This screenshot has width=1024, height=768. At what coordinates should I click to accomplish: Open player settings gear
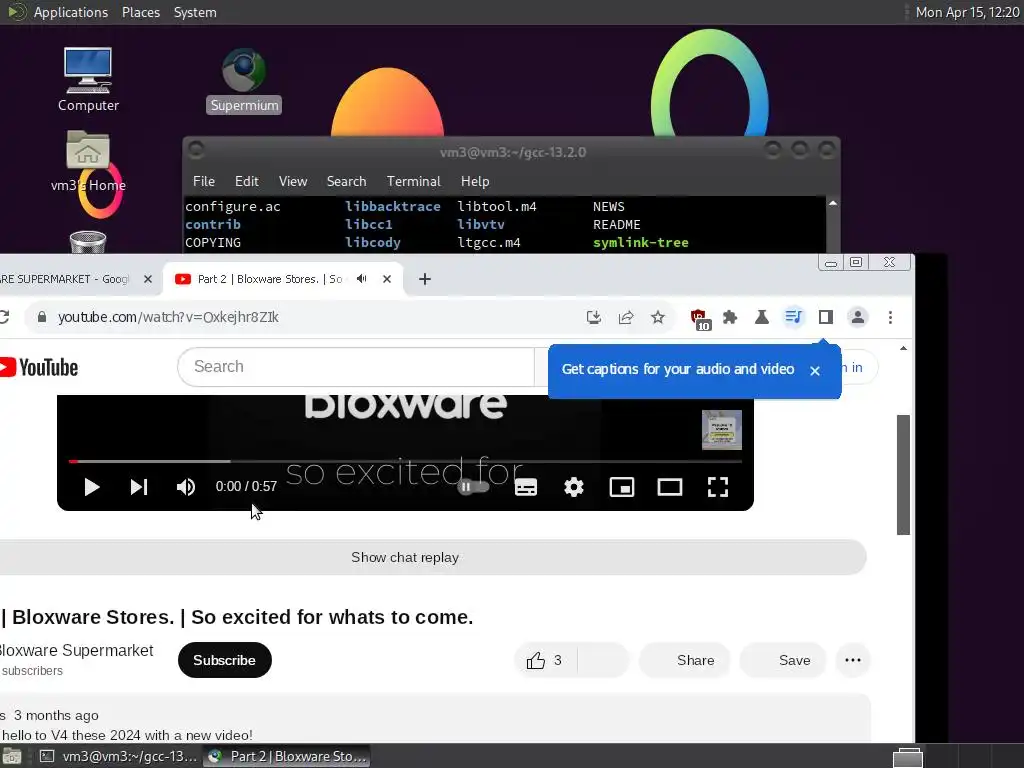(x=573, y=487)
